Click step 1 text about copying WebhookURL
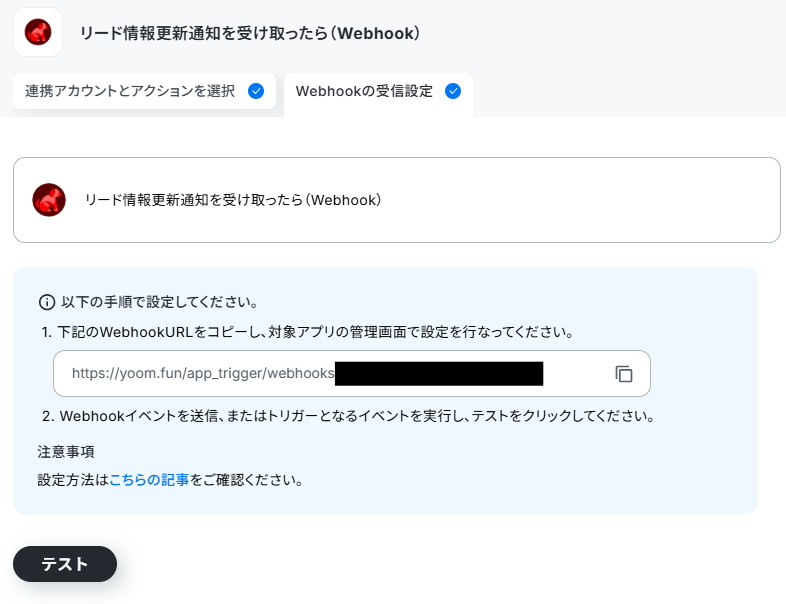Viewport: 786px width, 604px height. pyautogui.click(x=308, y=332)
